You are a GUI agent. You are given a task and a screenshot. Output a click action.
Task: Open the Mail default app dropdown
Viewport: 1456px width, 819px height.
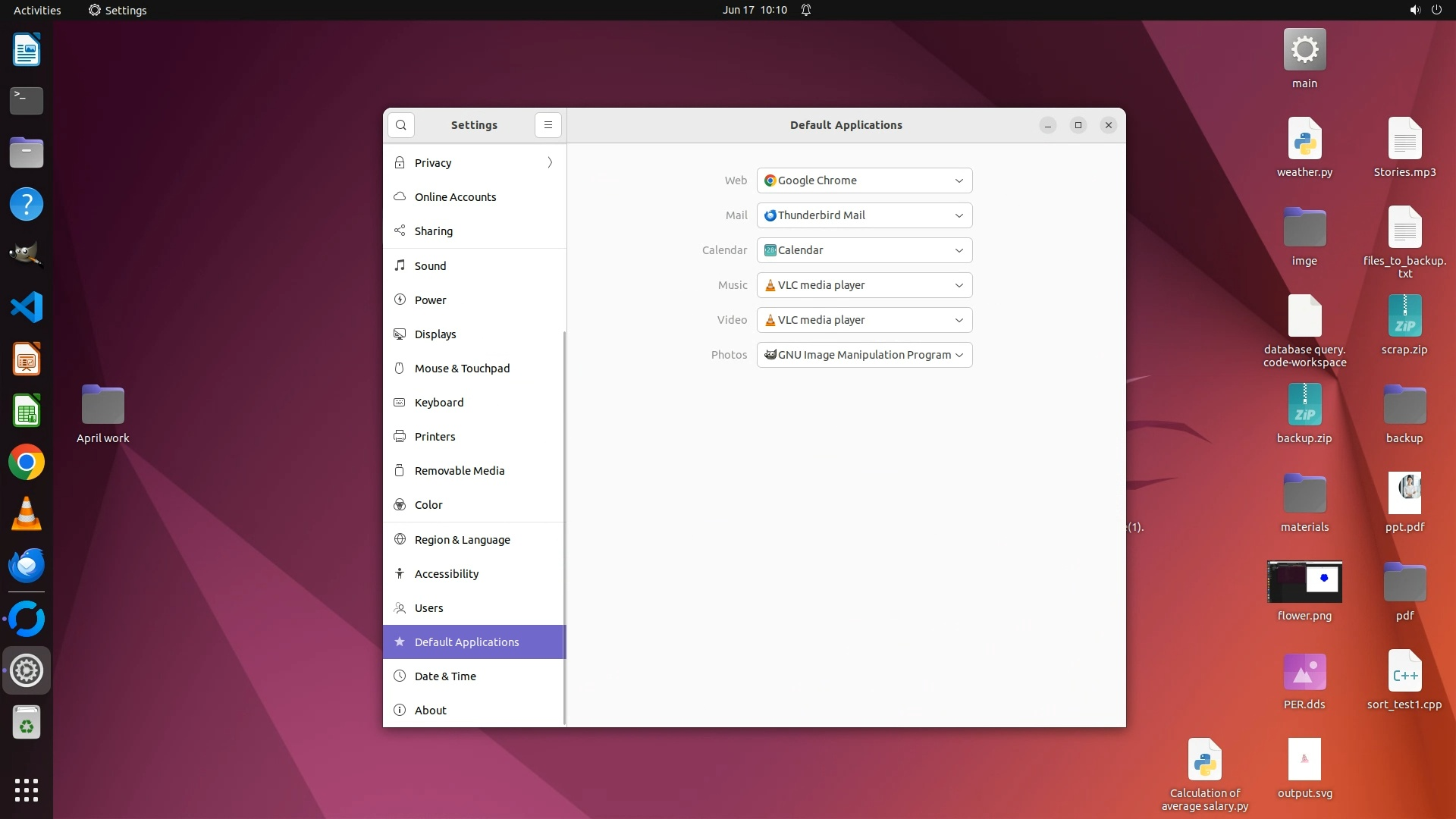click(864, 215)
